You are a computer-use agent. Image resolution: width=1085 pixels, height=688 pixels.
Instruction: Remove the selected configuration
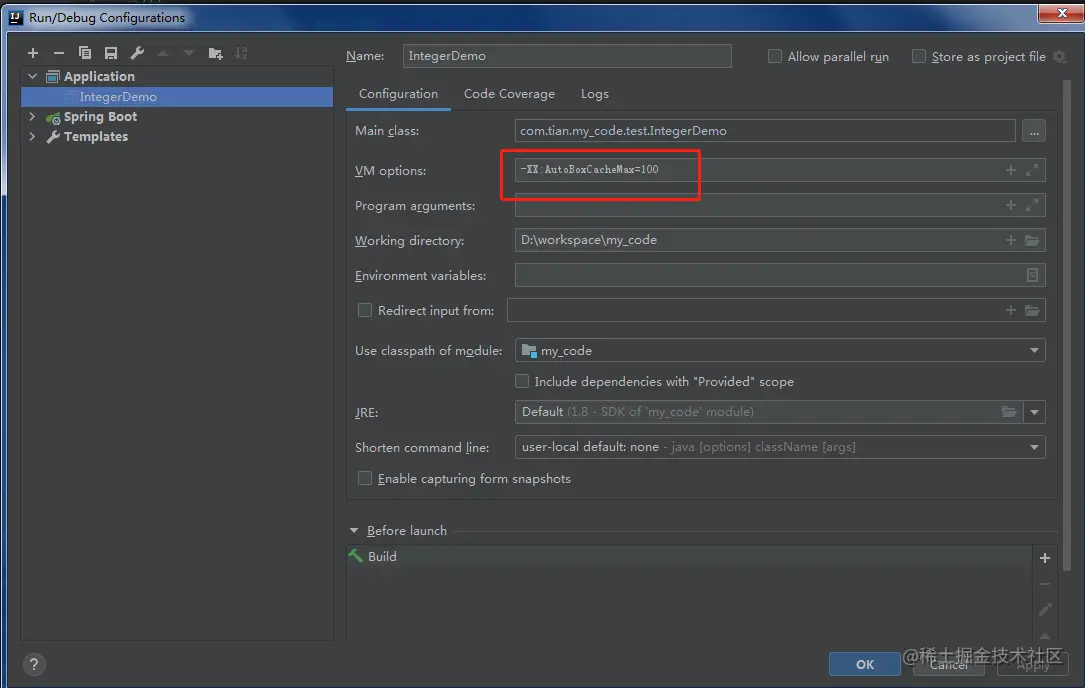point(59,53)
